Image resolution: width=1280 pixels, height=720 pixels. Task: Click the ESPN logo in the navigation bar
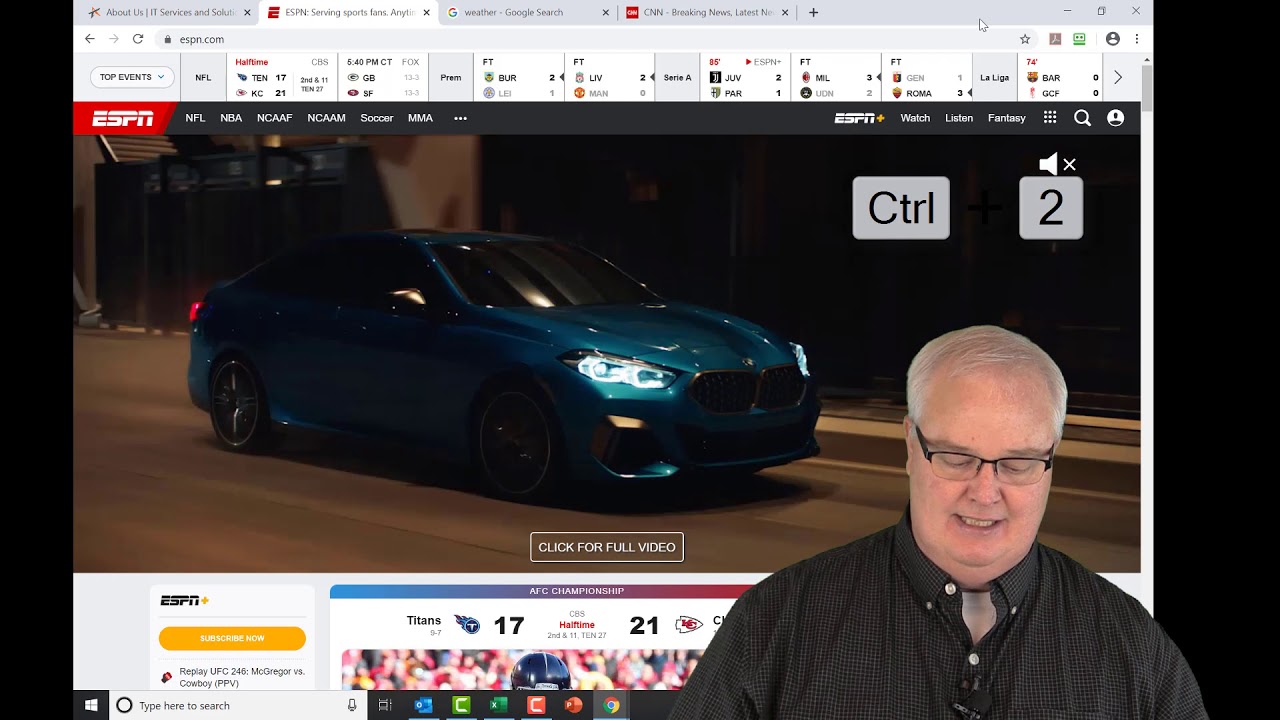(124, 118)
